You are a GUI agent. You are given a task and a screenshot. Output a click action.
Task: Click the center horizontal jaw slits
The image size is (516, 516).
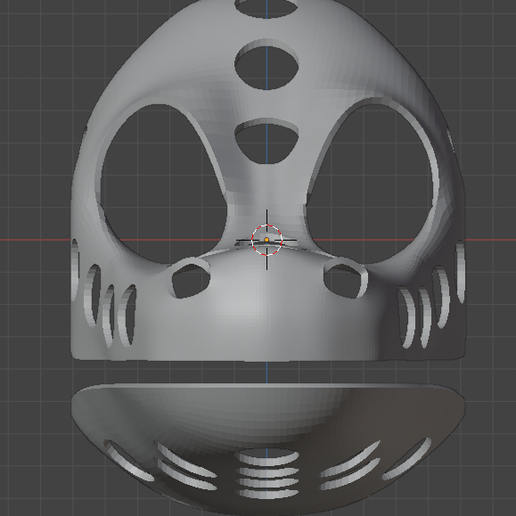(267, 473)
